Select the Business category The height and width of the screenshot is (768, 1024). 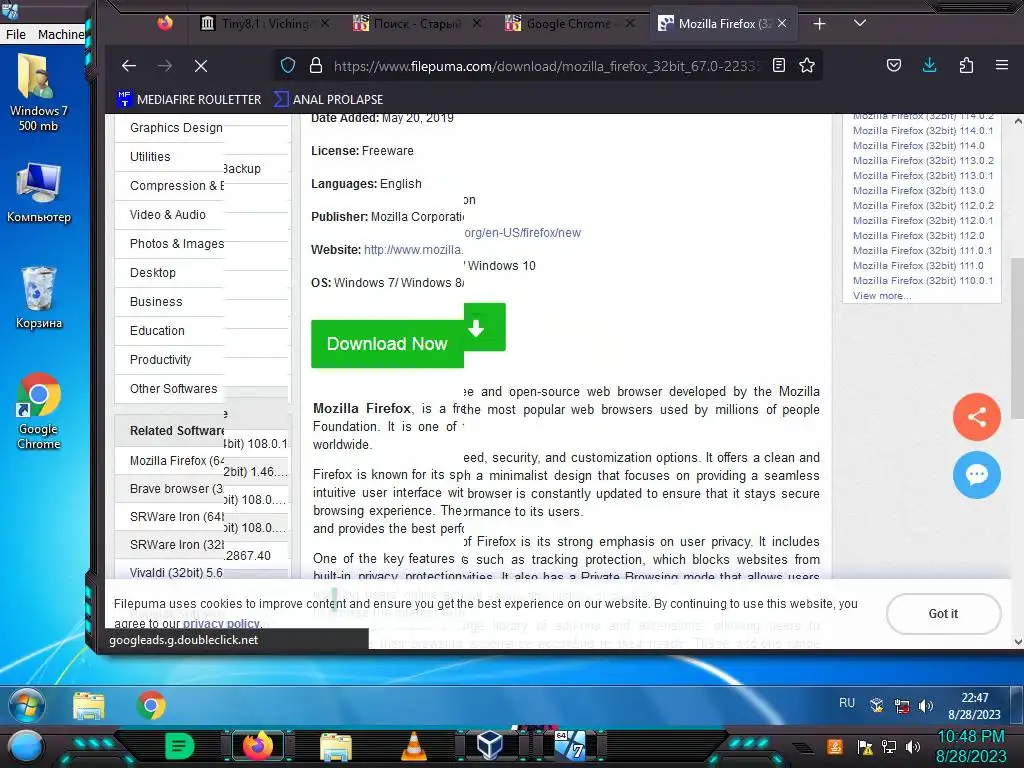(x=156, y=302)
